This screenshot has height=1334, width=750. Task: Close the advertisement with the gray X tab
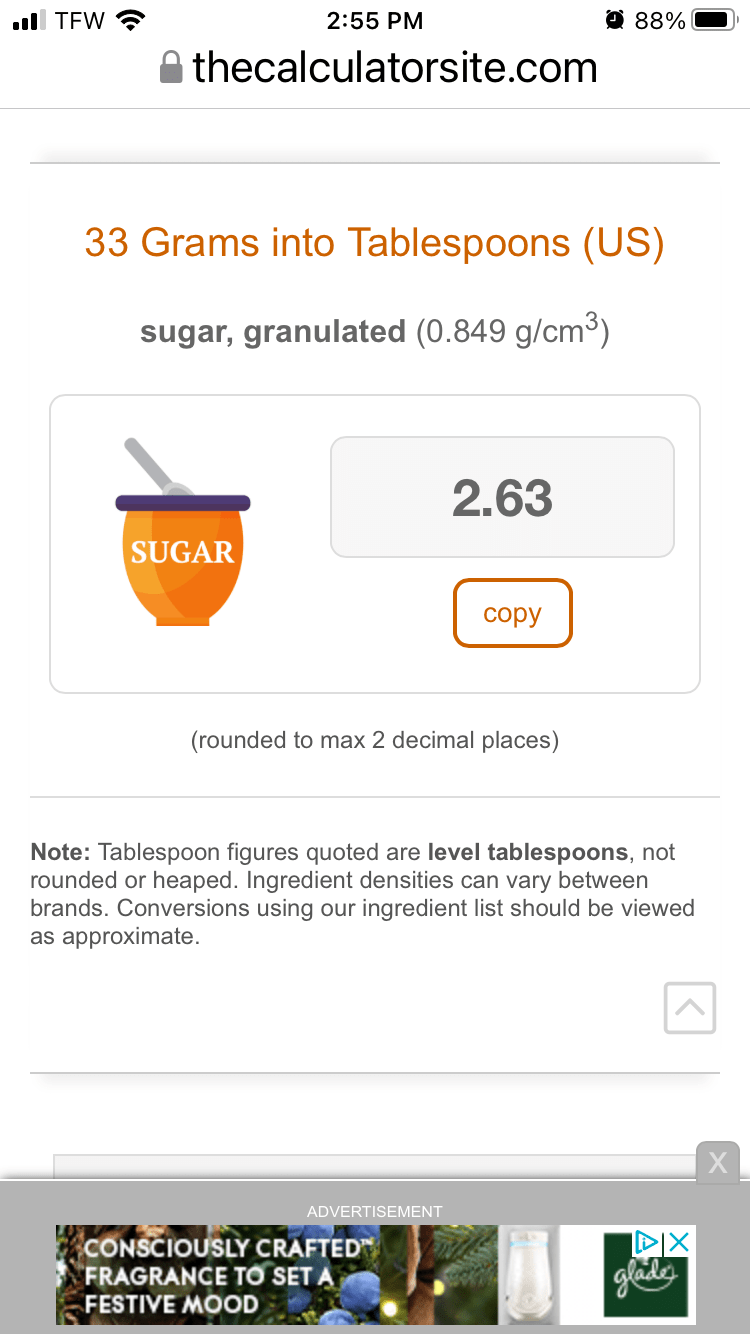click(x=717, y=1162)
